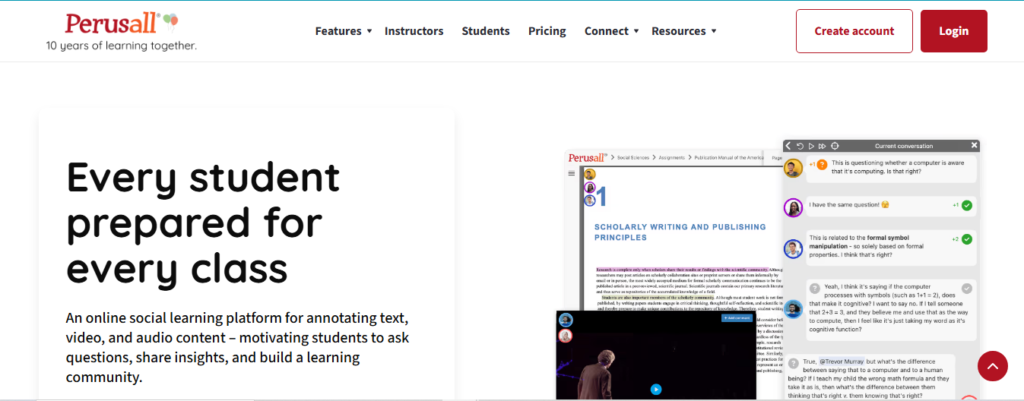Click the pink highlighted passage in the document
Screen dimensions: 1024x401
pos(682,269)
